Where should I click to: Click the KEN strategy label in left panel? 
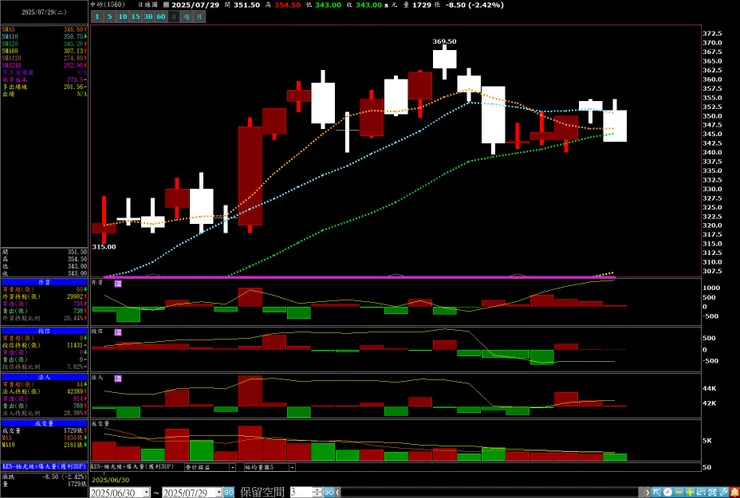(44, 466)
